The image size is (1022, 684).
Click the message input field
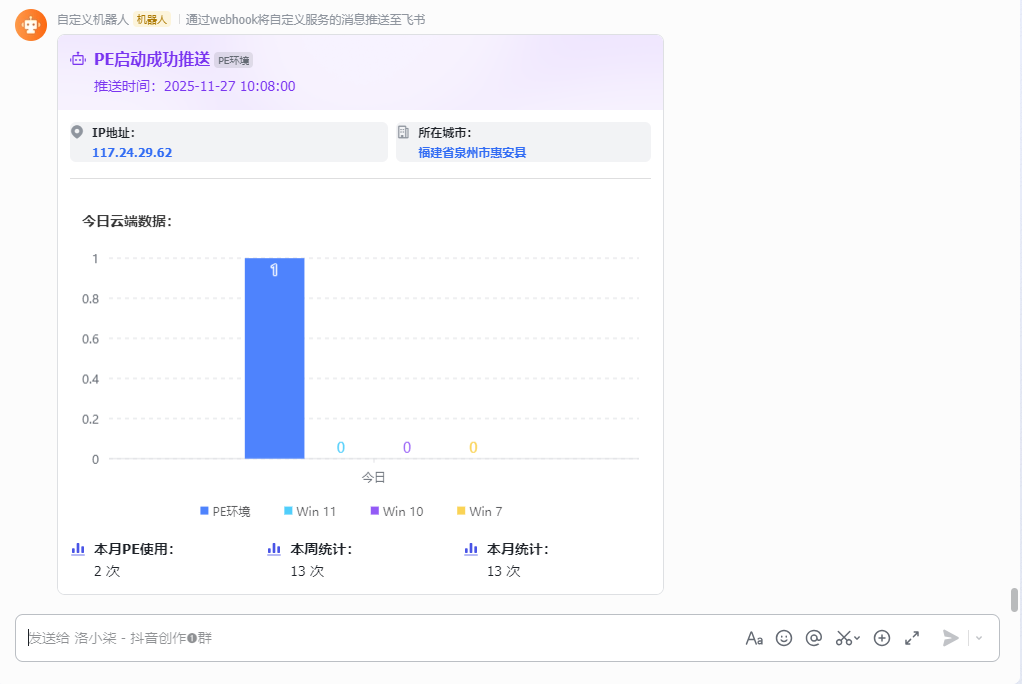point(300,637)
